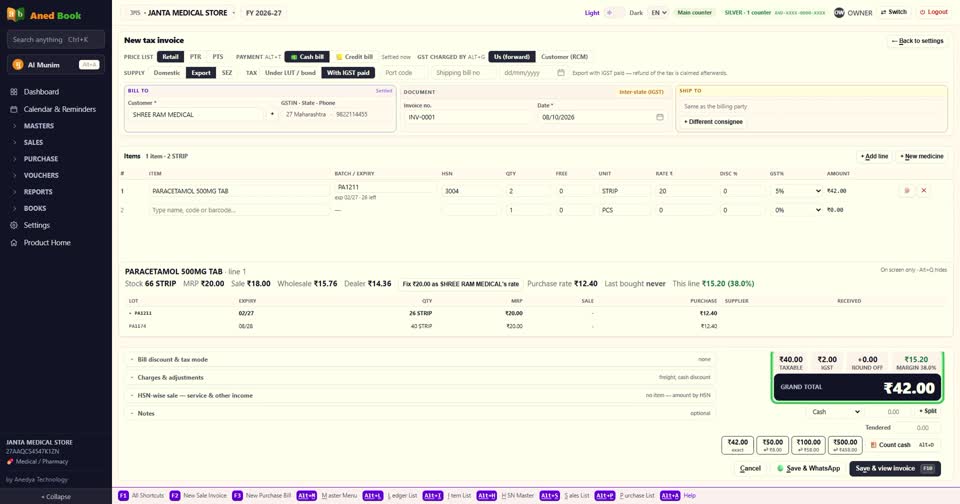Expand the Notes section

420,413
